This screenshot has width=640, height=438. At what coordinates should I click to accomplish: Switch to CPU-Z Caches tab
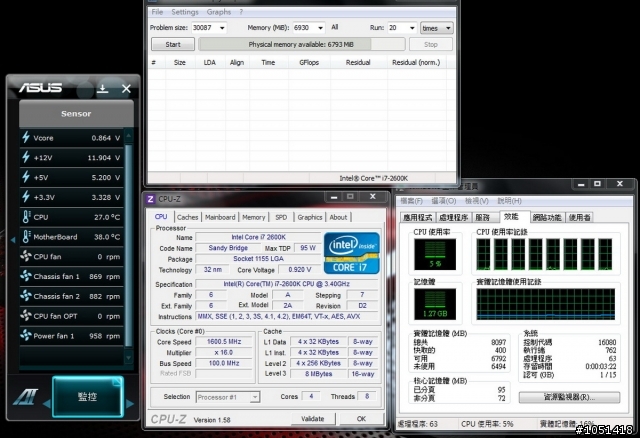(188, 217)
